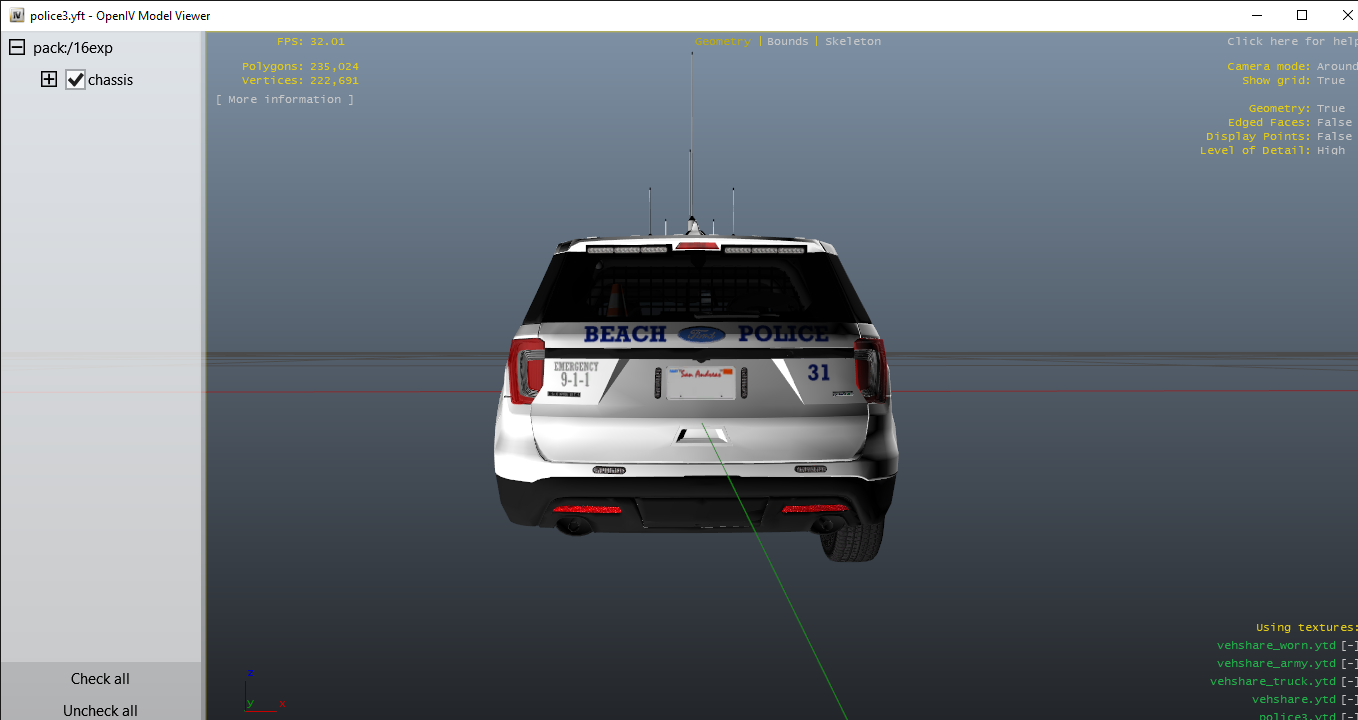Remove vehshare_truck.ytd using its [-] icon
This screenshot has width=1358, height=720.
(1350, 682)
